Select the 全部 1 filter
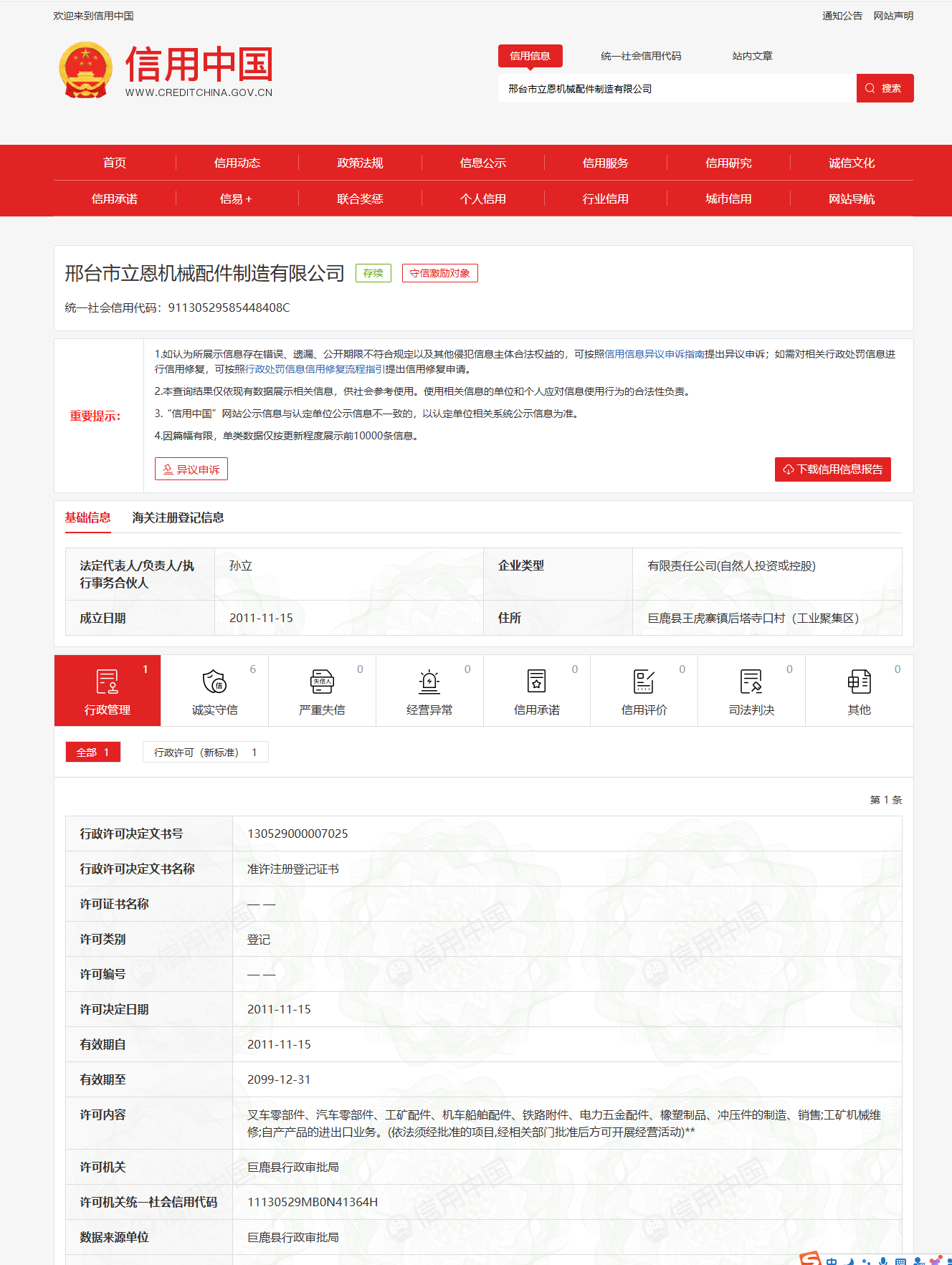 [93, 752]
